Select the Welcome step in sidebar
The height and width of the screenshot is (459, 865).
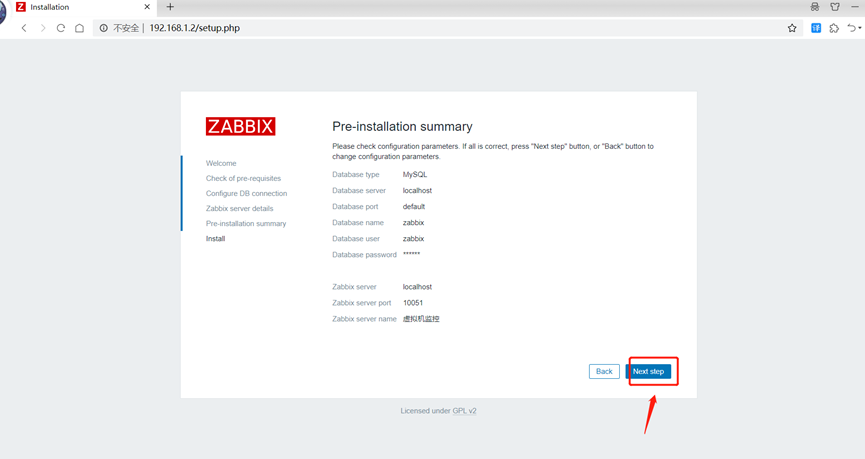click(221, 163)
